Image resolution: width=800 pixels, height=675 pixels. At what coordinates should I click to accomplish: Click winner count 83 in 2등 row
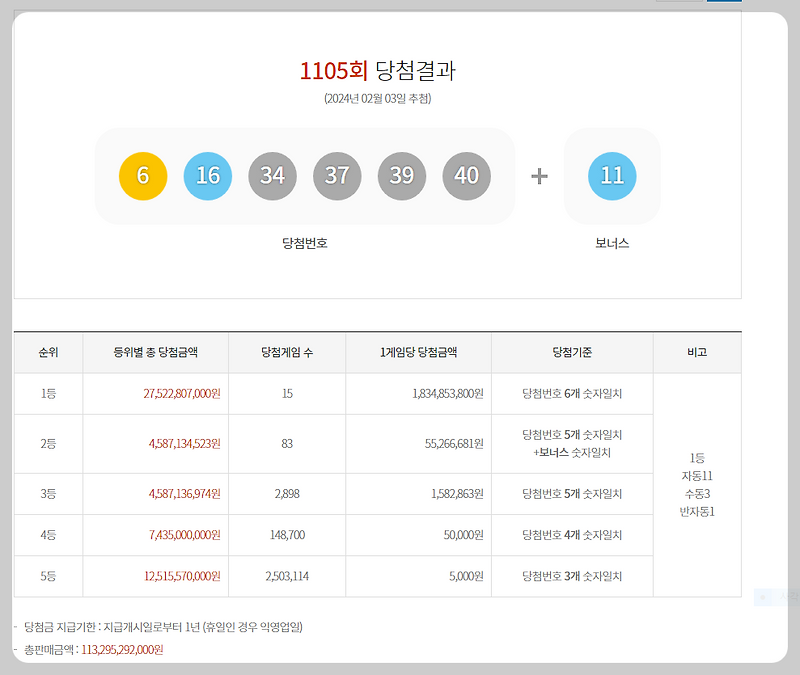coord(287,444)
